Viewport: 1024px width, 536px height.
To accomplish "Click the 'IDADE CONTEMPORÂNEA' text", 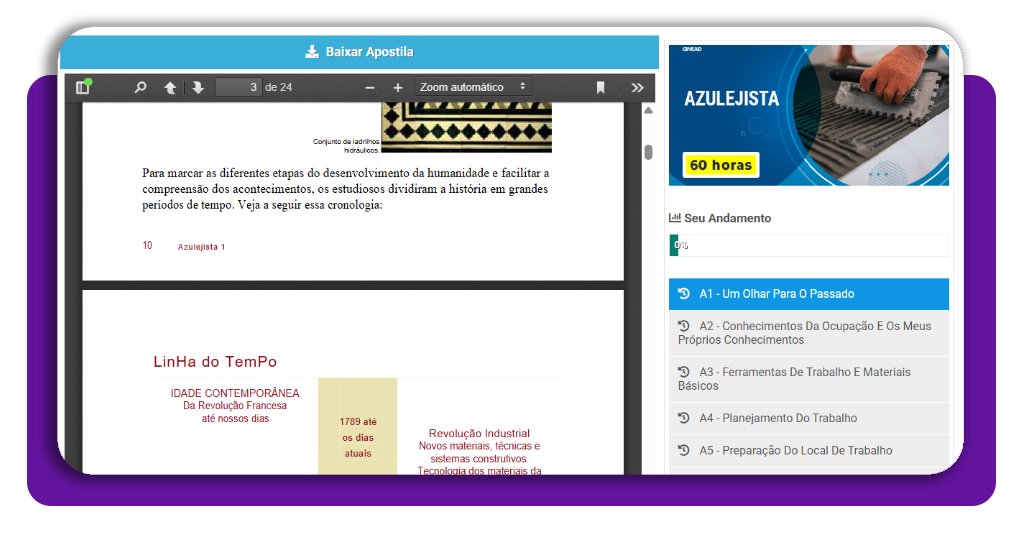I will click(234, 393).
